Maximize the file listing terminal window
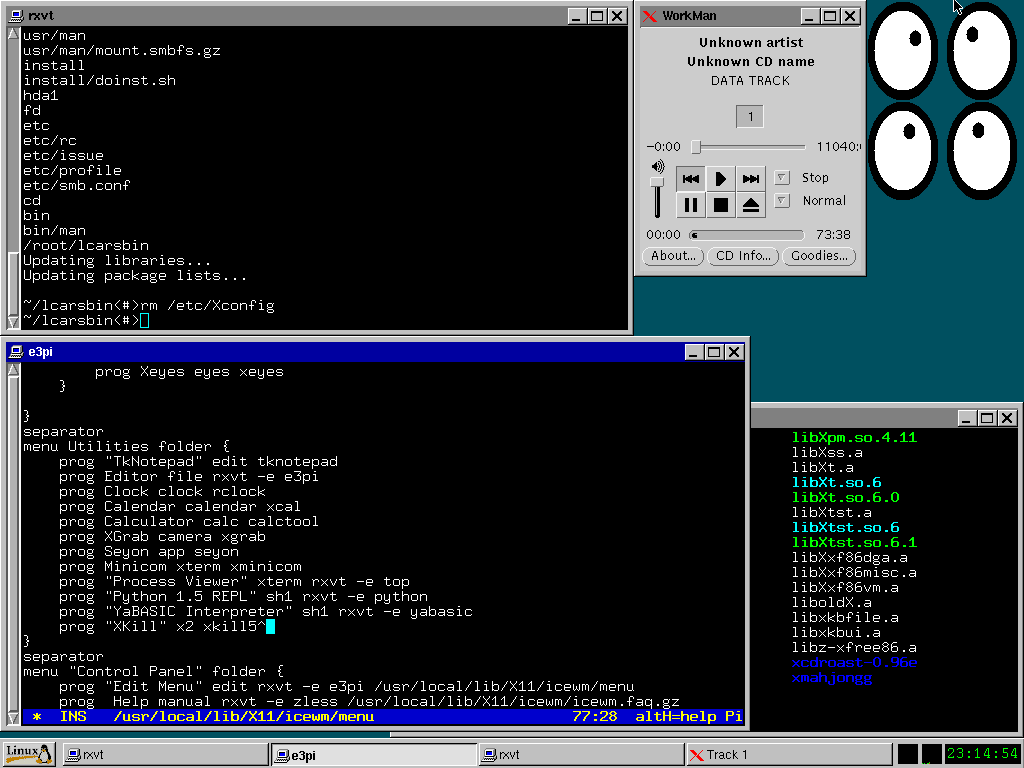This screenshot has height=768, width=1024. [x=987, y=418]
